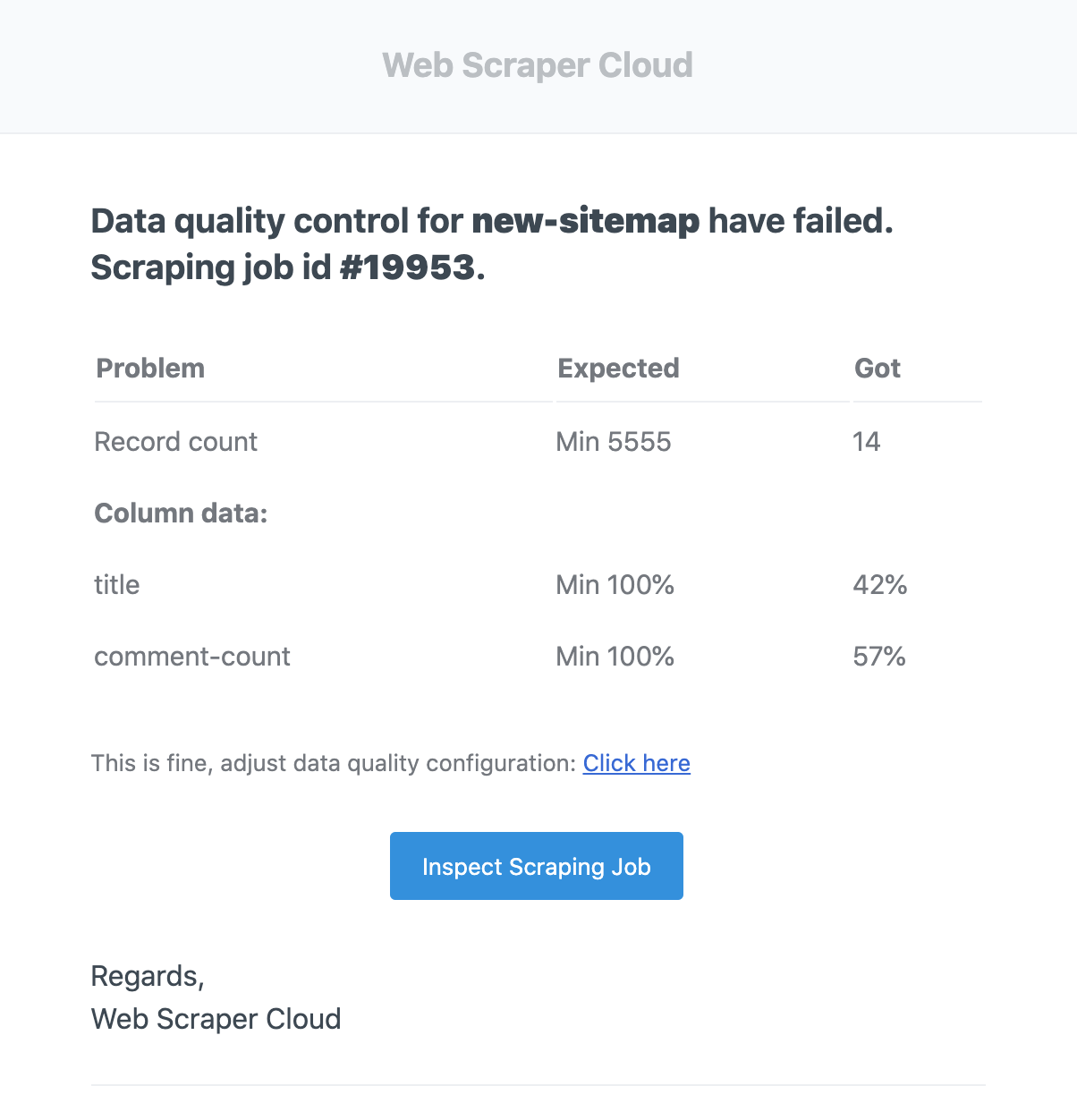Image resolution: width=1077 pixels, height=1120 pixels.
Task: Click the Regards closing text
Action: (x=148, y=976)
